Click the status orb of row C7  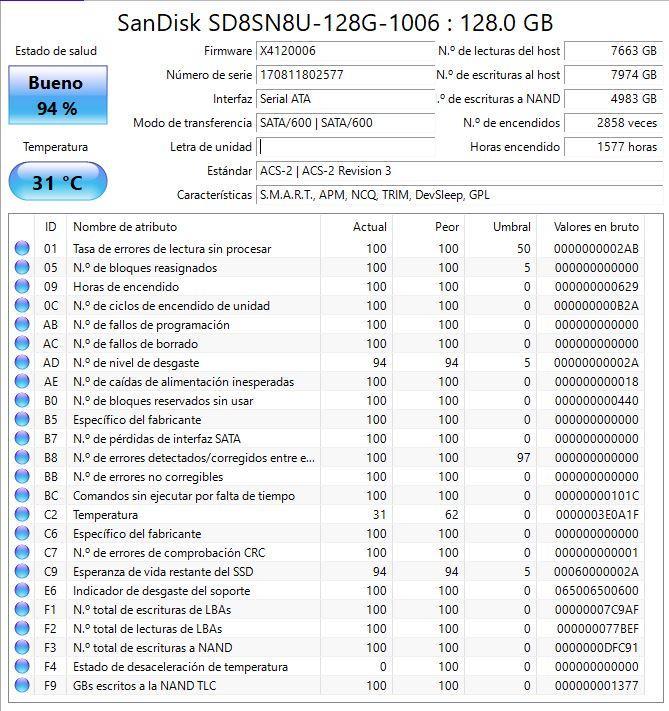tap(22, 553)
